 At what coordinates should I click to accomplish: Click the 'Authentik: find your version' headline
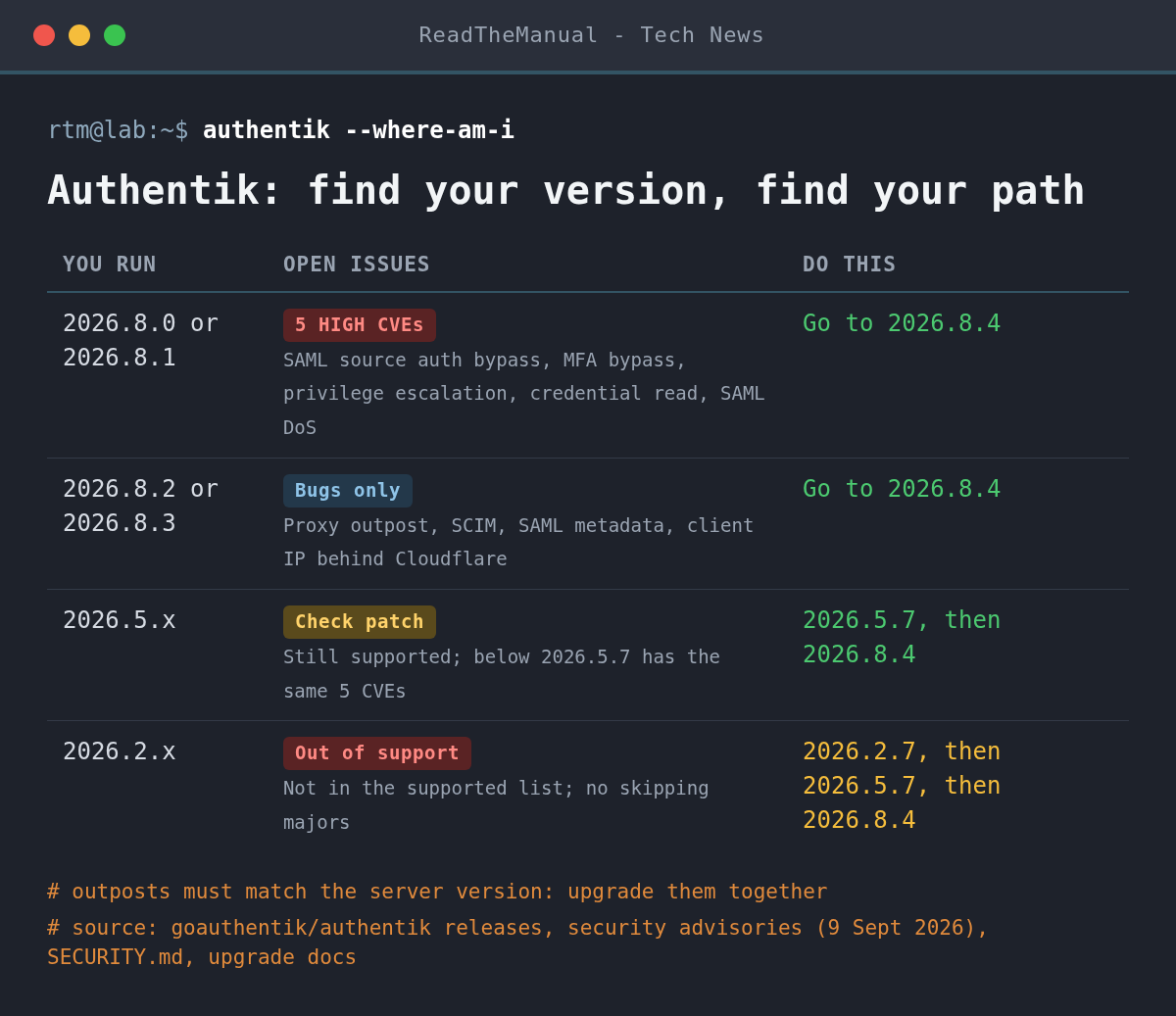(x=565, y=190)
